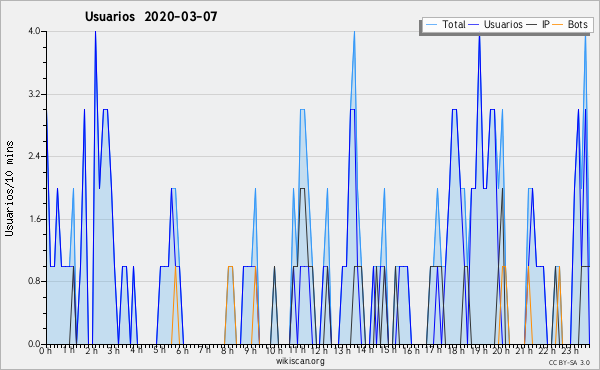Click the y-axis value 3.2

pos(34,94)
